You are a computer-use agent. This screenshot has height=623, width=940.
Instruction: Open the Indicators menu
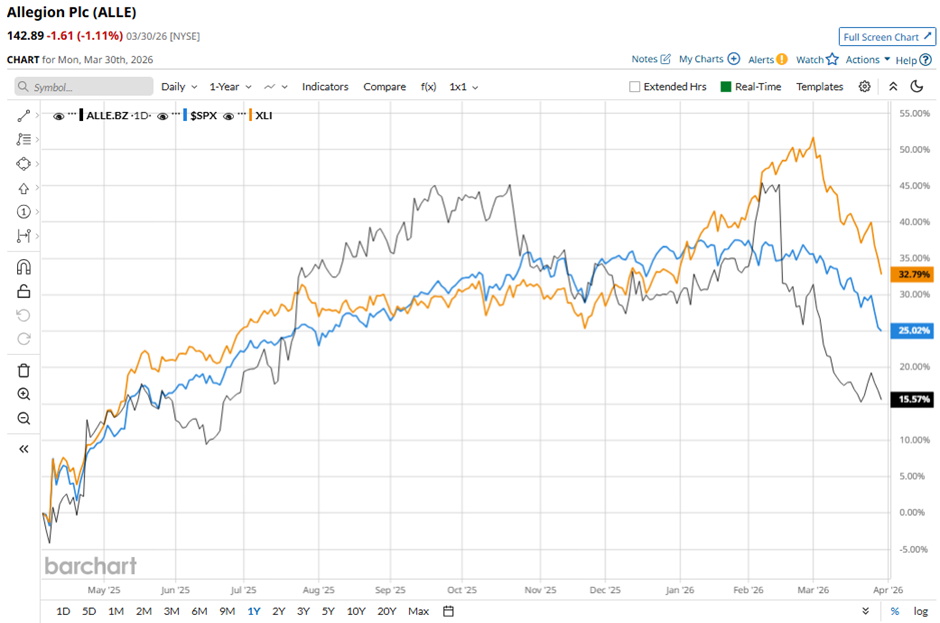[325, 86]
